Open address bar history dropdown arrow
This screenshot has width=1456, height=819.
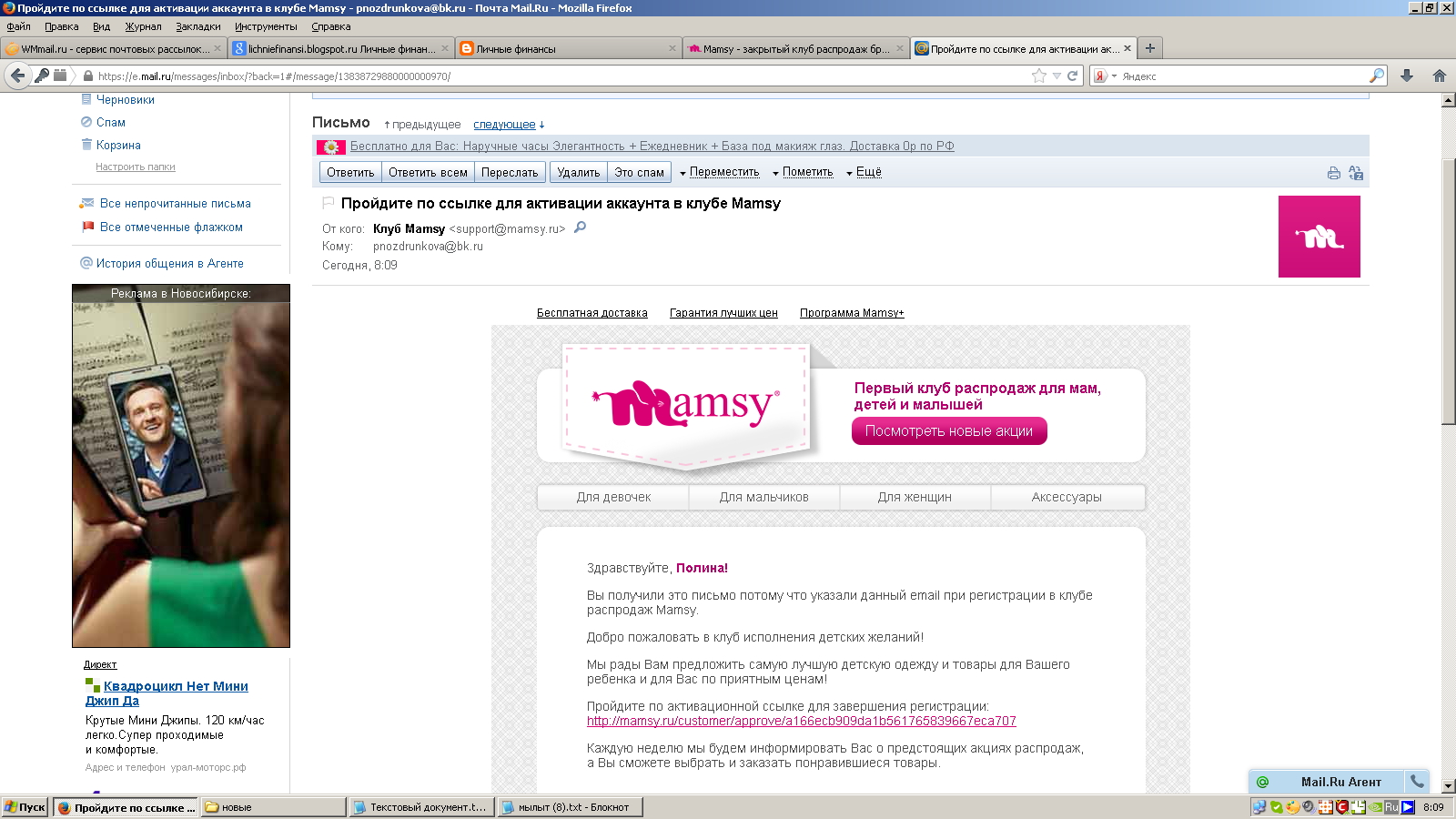tap(1057, 76)
